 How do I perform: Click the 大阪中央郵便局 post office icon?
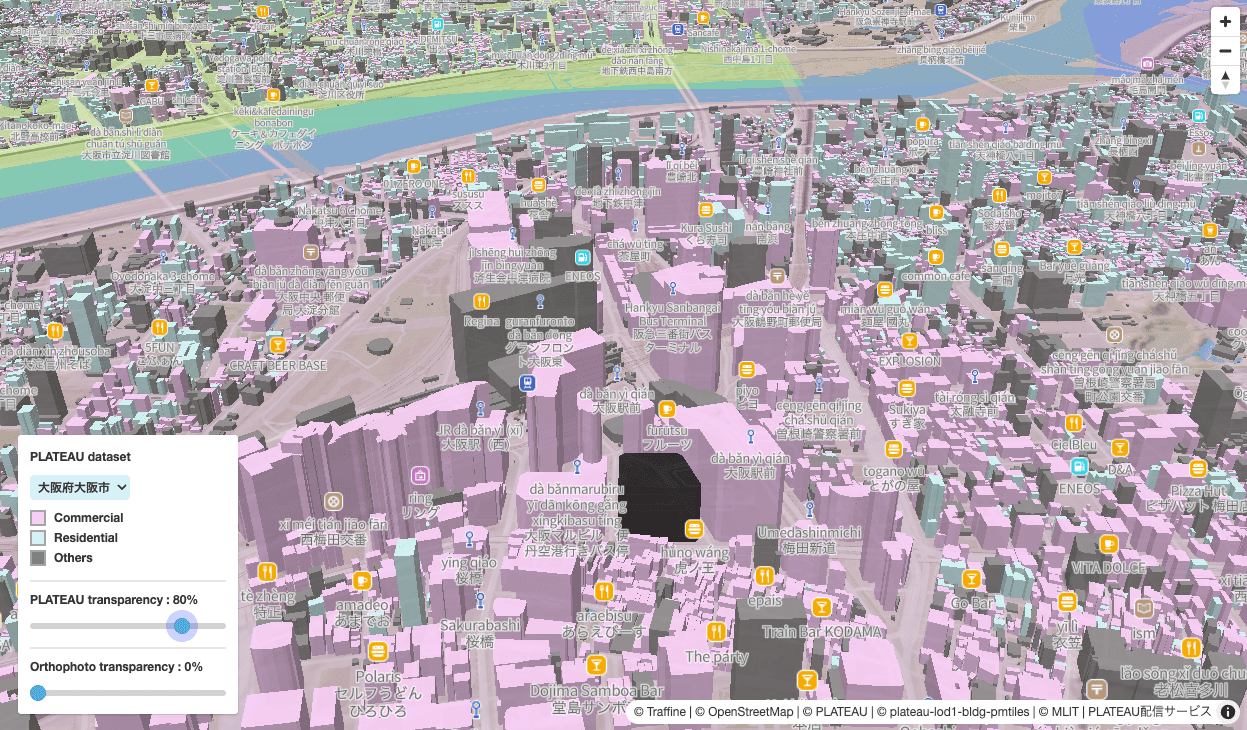311,251
